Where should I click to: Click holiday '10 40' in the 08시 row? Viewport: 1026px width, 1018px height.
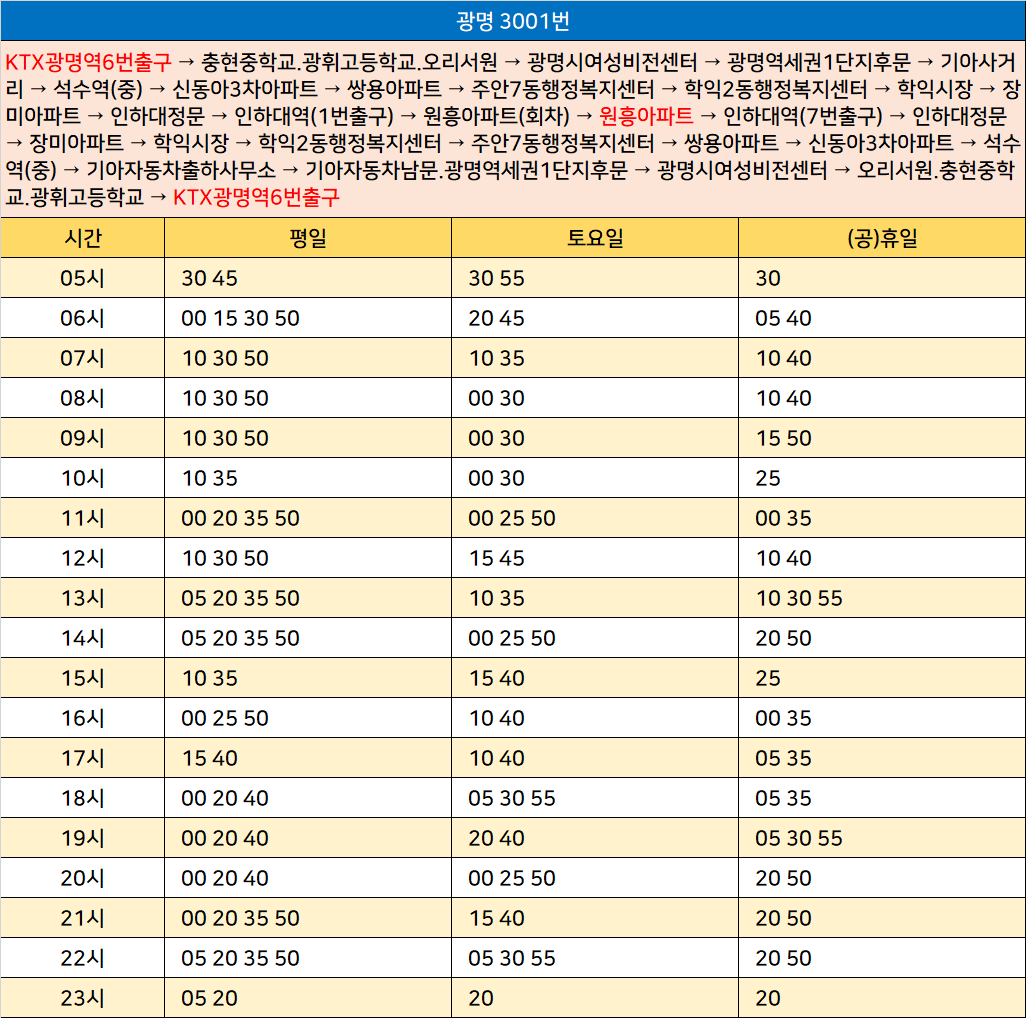pyautogui.click(x=783, y=398)
